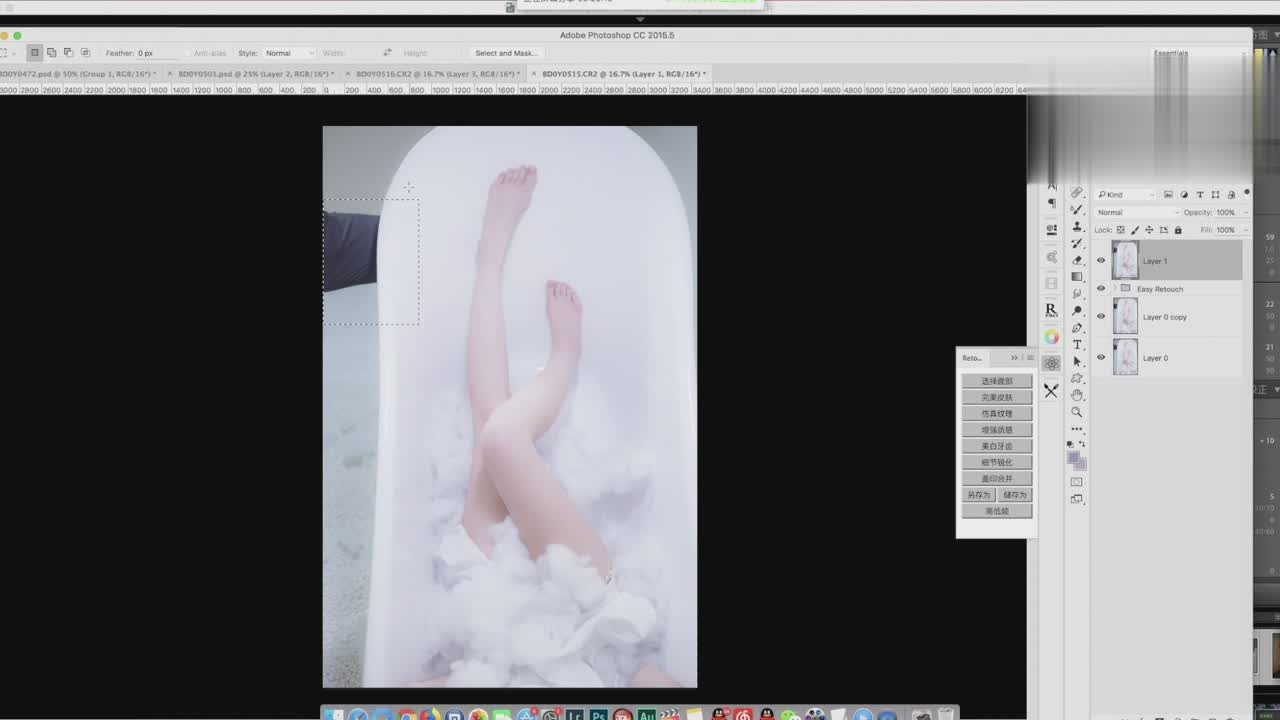The height and width of the screenshot is (720, 1280).
Task: Select the Path Selection arrow tool
Action: click(x=1077, y=361)
